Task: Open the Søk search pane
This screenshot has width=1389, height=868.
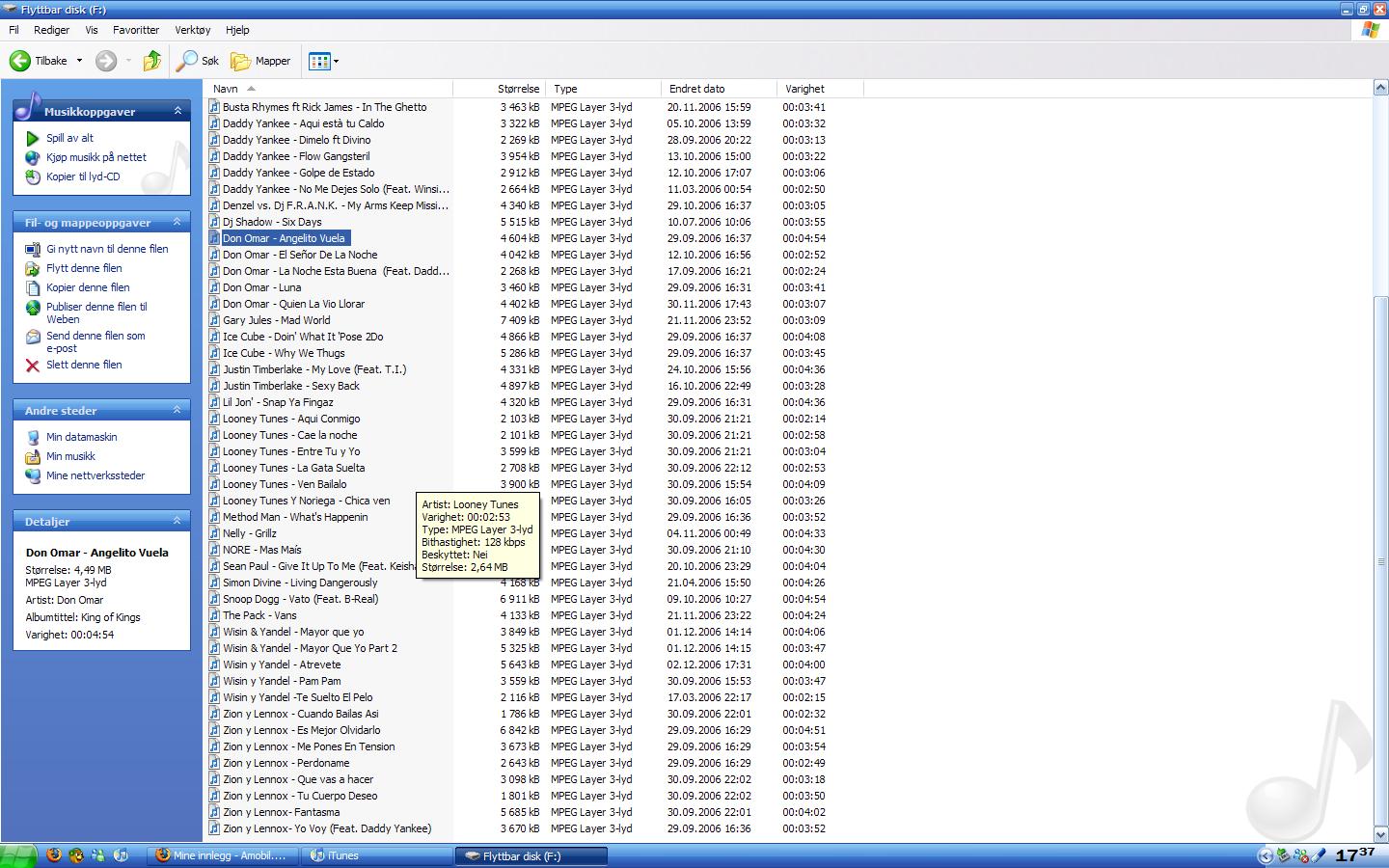Action: pos(197,61)
